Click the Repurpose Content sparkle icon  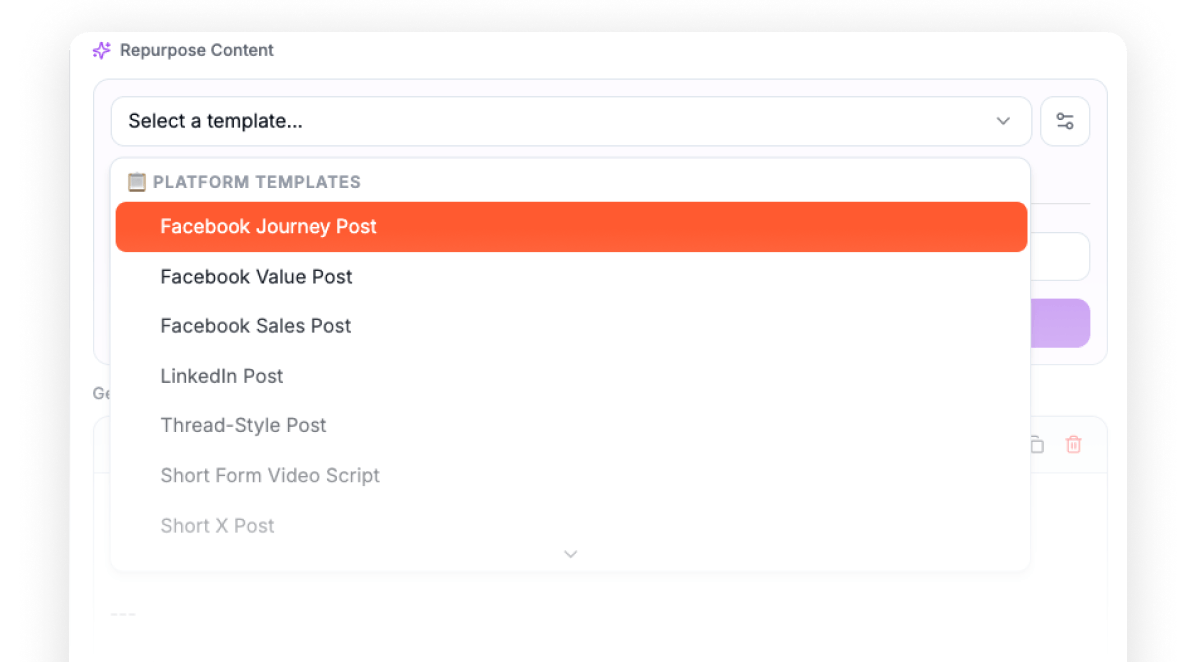coord(101,50)
